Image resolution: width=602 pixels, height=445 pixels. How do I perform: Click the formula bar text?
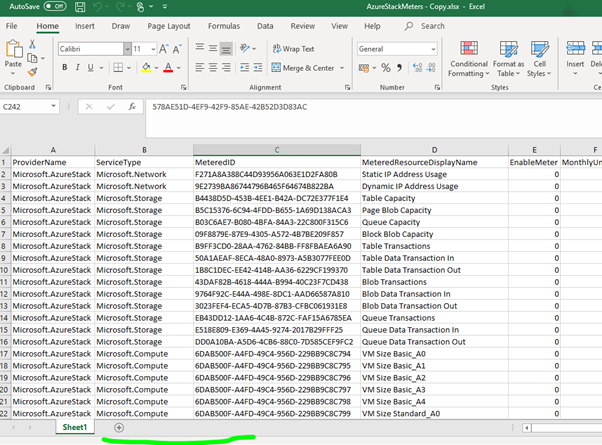click(x=230, y=107)
